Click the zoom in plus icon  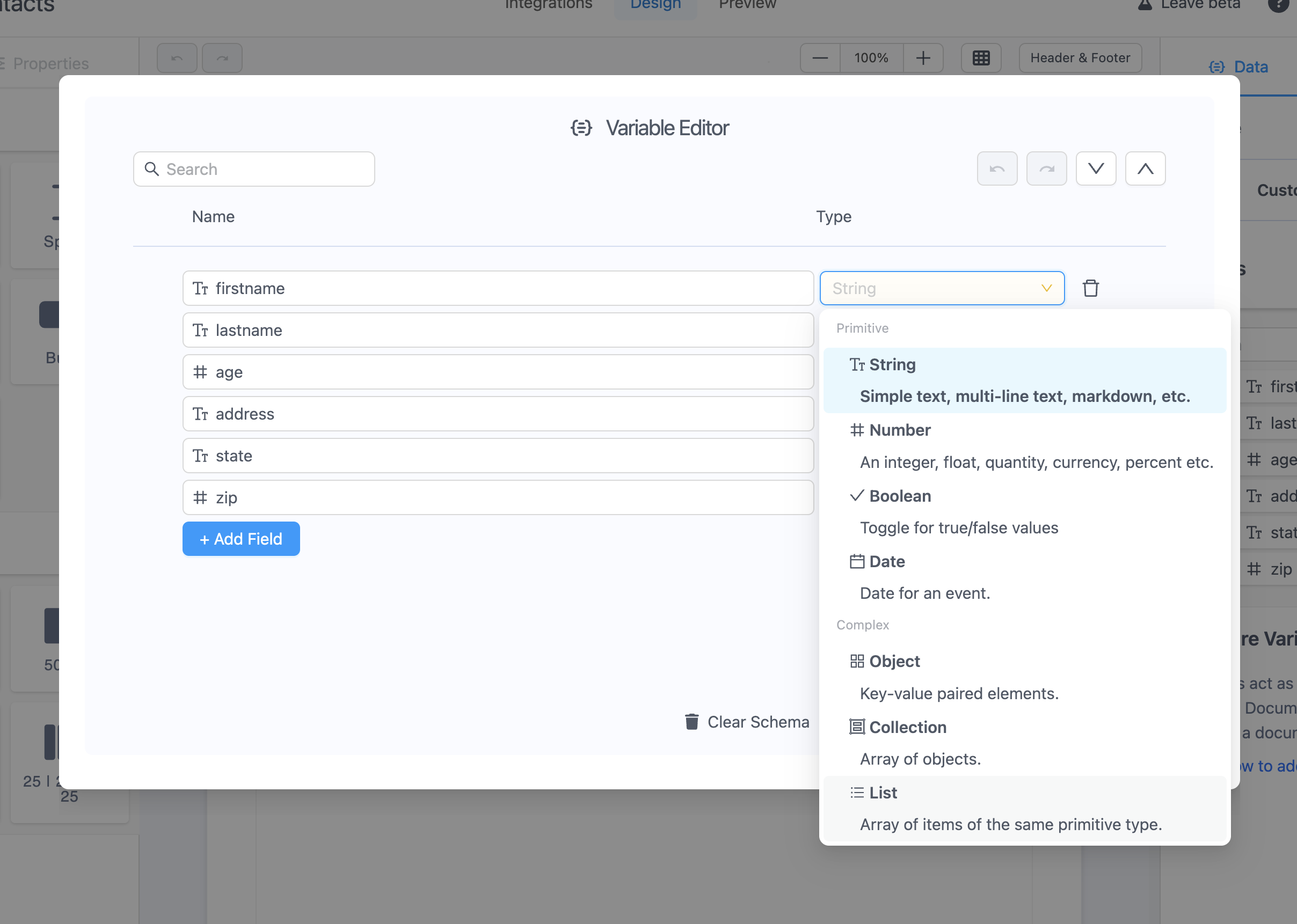922,58
